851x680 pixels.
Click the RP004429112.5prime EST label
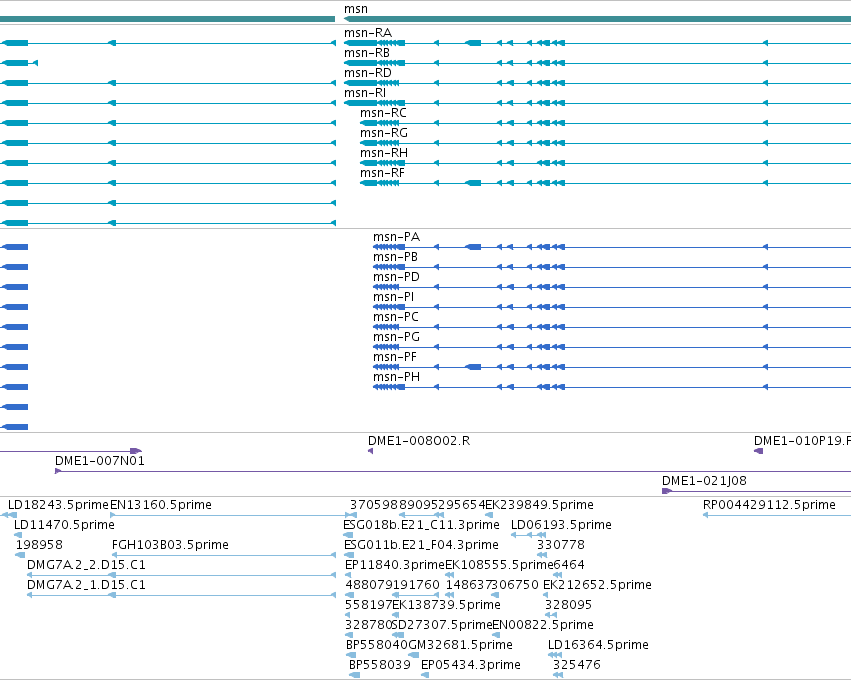click(x=769, y=505)
